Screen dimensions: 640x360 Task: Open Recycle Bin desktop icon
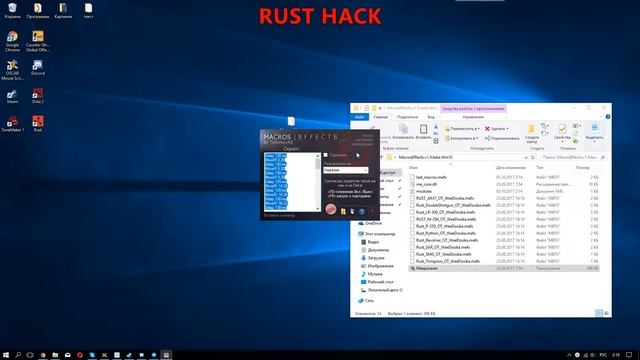click(x=12, y=11)
